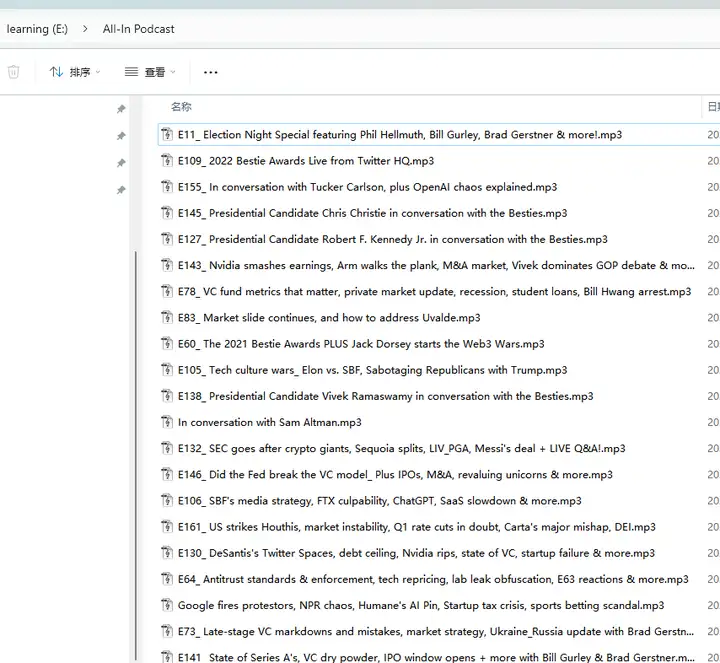Click the mp3 icon for E161_ US strikes Houthis

pos(167,527)
